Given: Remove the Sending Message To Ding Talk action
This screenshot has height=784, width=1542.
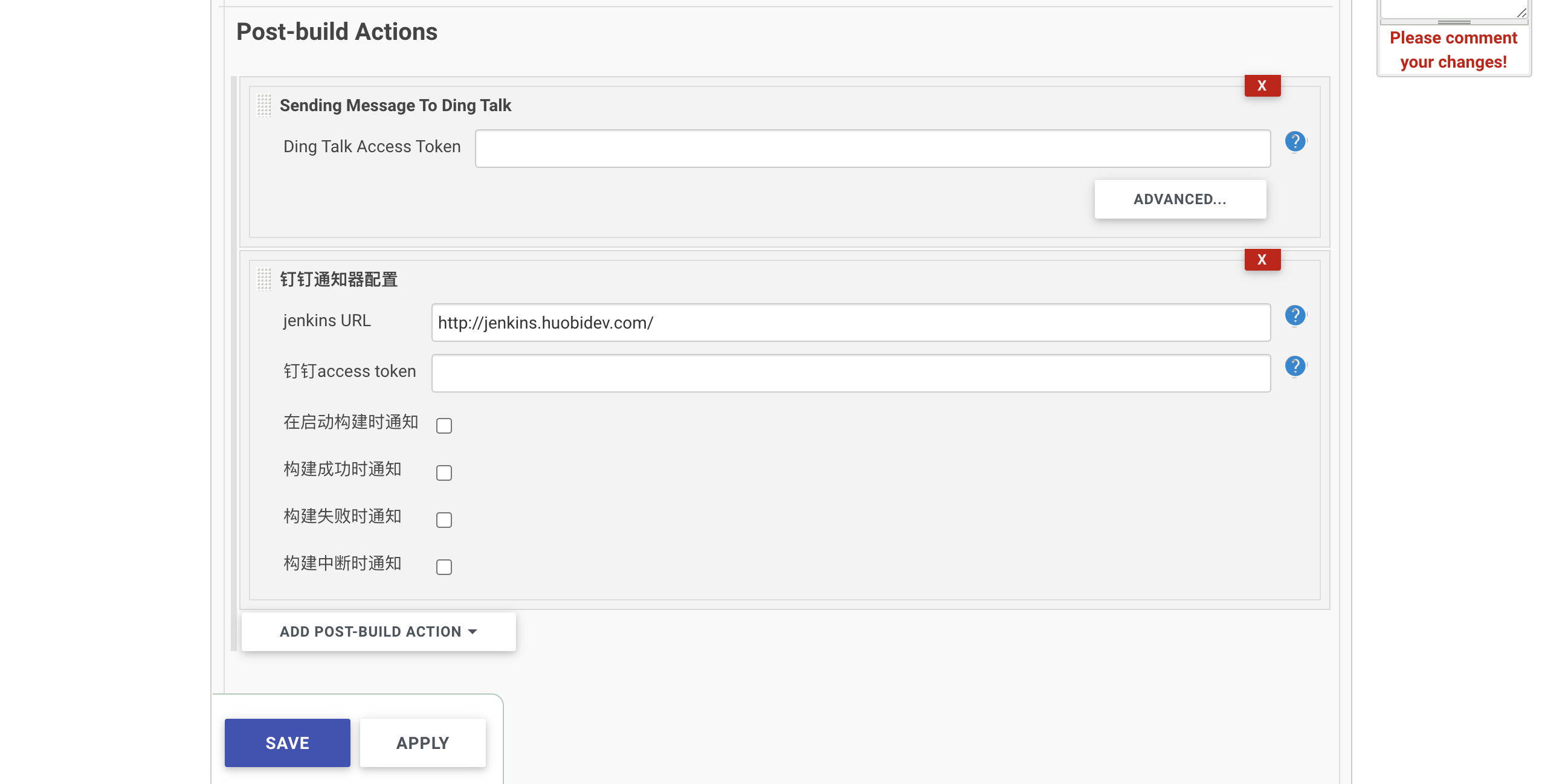Looking at the screenshot, I should [x=1262, y=86].
